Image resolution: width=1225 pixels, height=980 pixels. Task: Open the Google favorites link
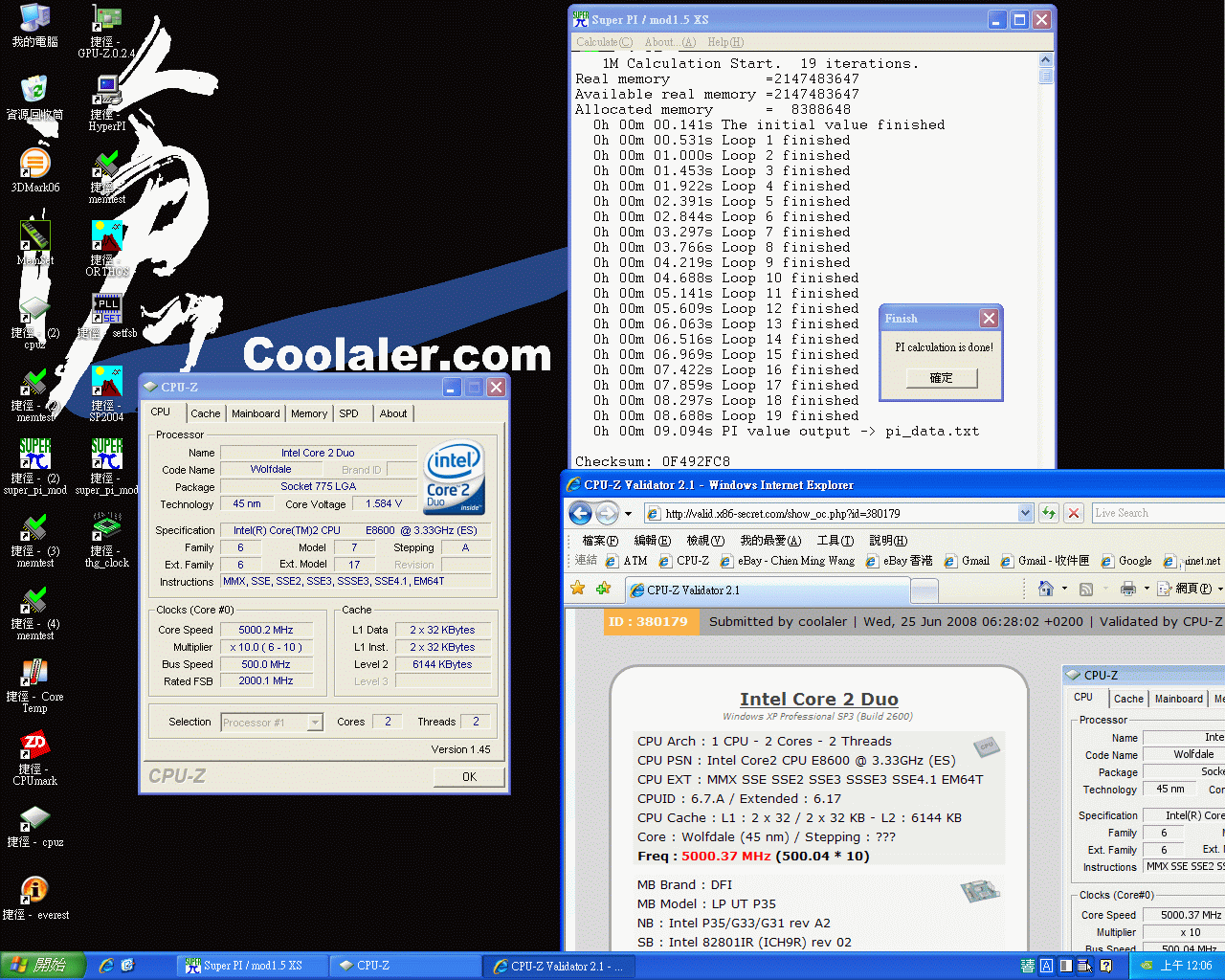click(x=1126, y=561)
